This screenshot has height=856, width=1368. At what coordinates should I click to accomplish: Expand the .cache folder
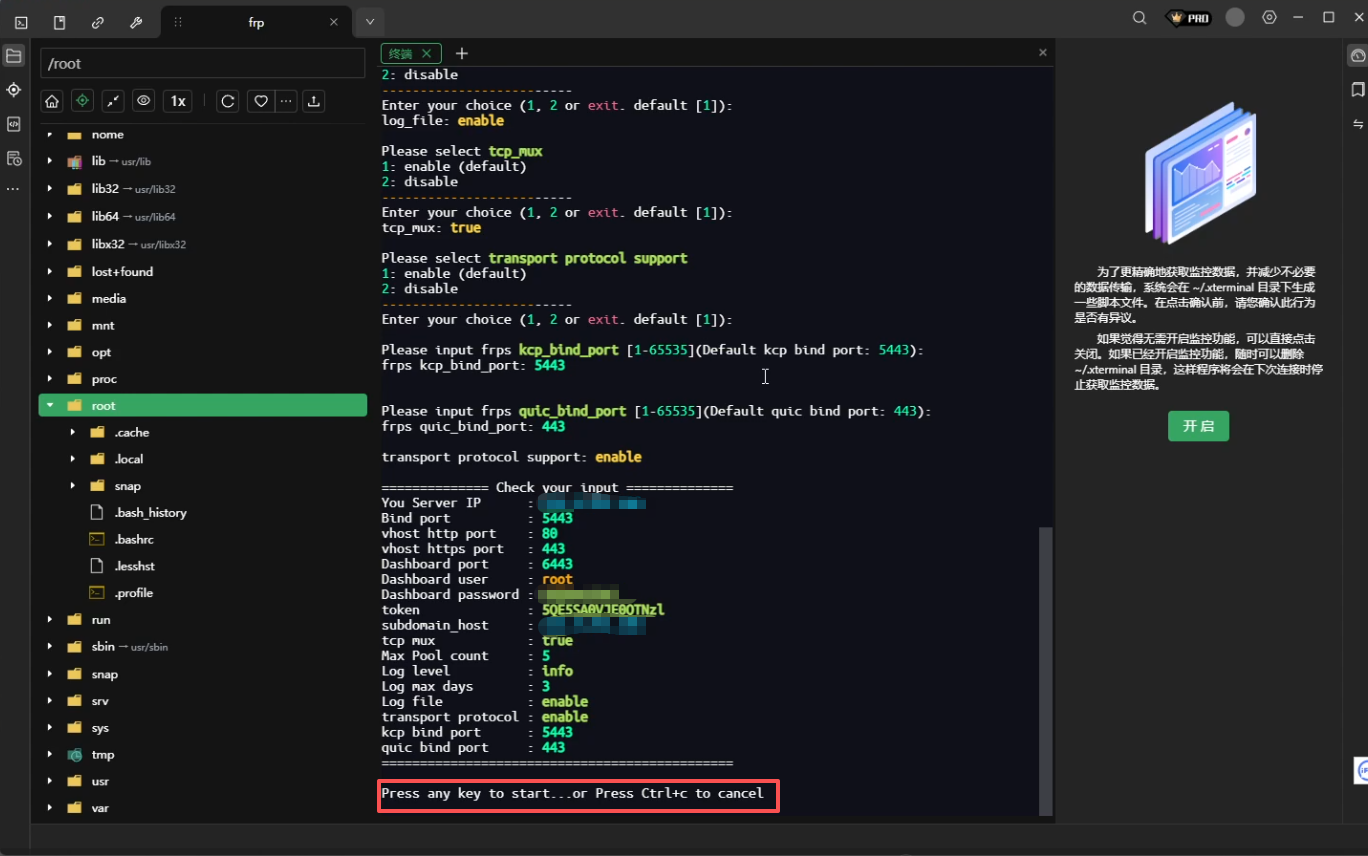(73, 432)
